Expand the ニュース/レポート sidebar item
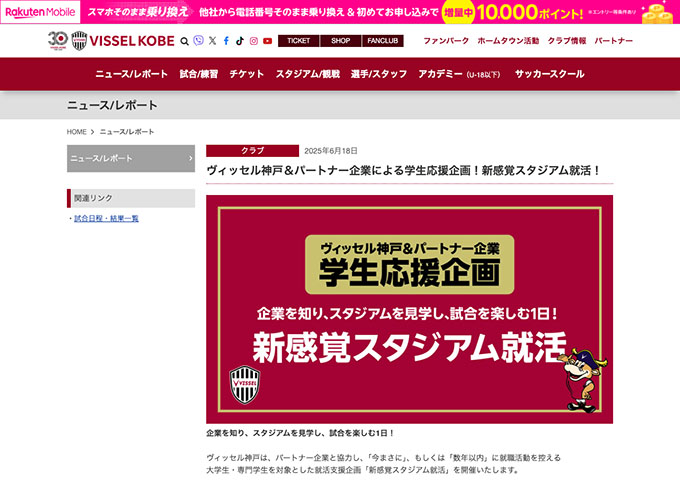 (x=131, y=158)
